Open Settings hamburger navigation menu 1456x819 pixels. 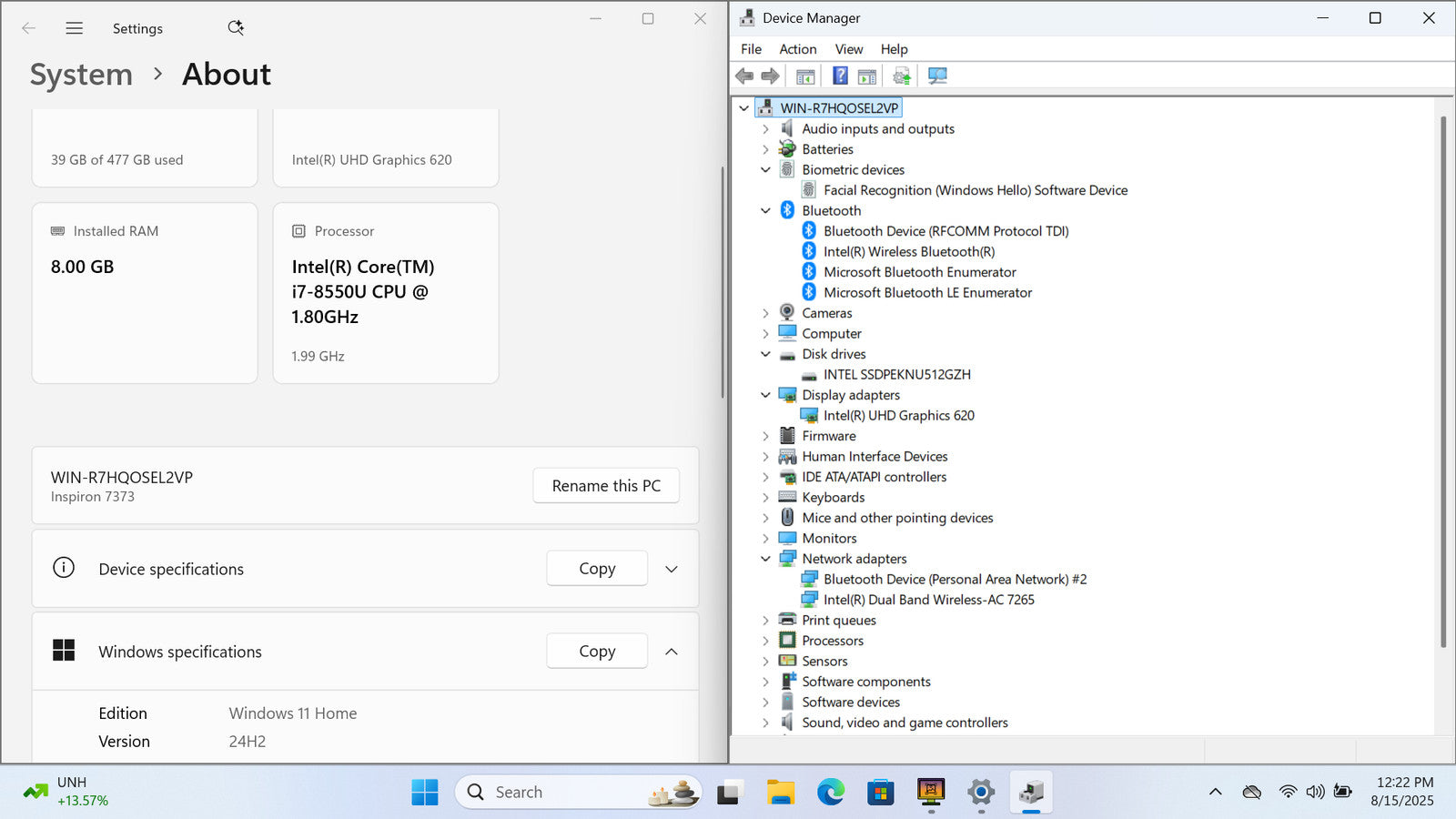point(75,28)
